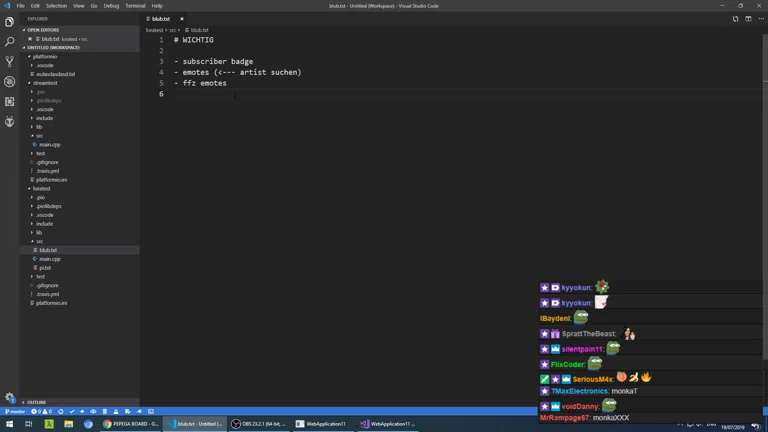The image size is (768, 432).
Task: Open the serial monitor plug icon
Action: tap(139, 411)
